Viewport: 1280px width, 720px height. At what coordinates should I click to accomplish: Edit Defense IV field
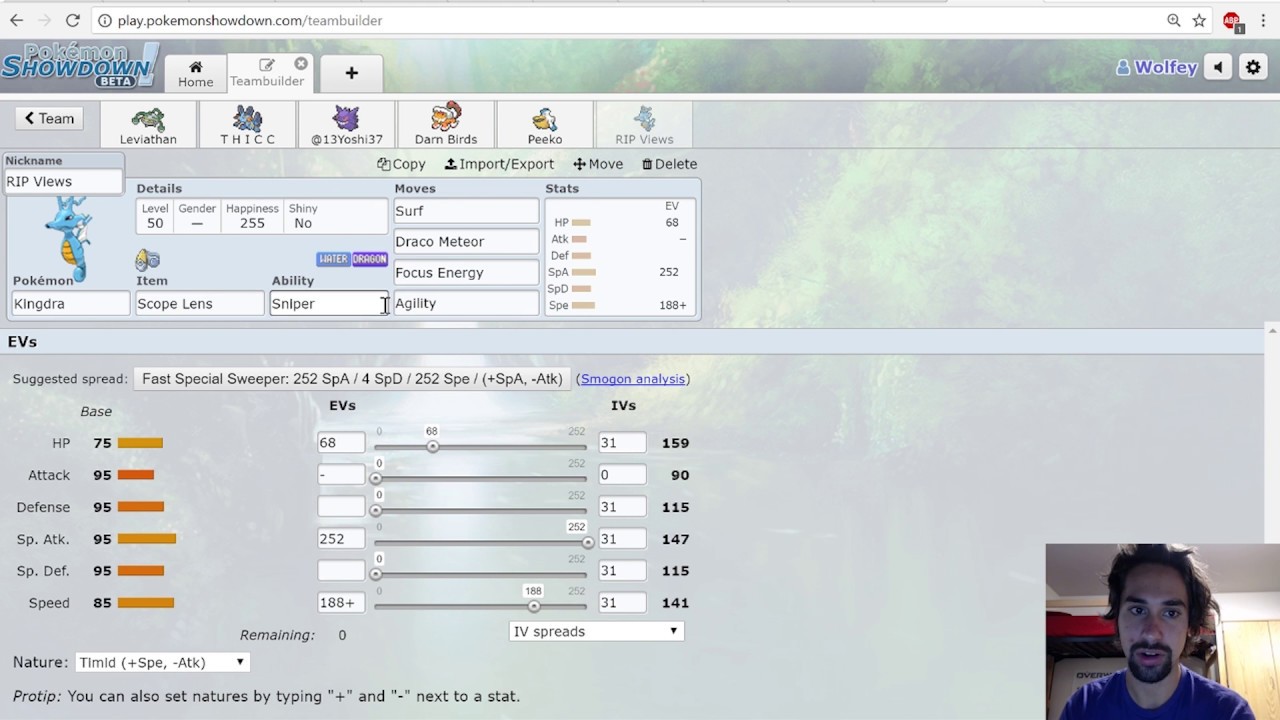coord(622,507)
